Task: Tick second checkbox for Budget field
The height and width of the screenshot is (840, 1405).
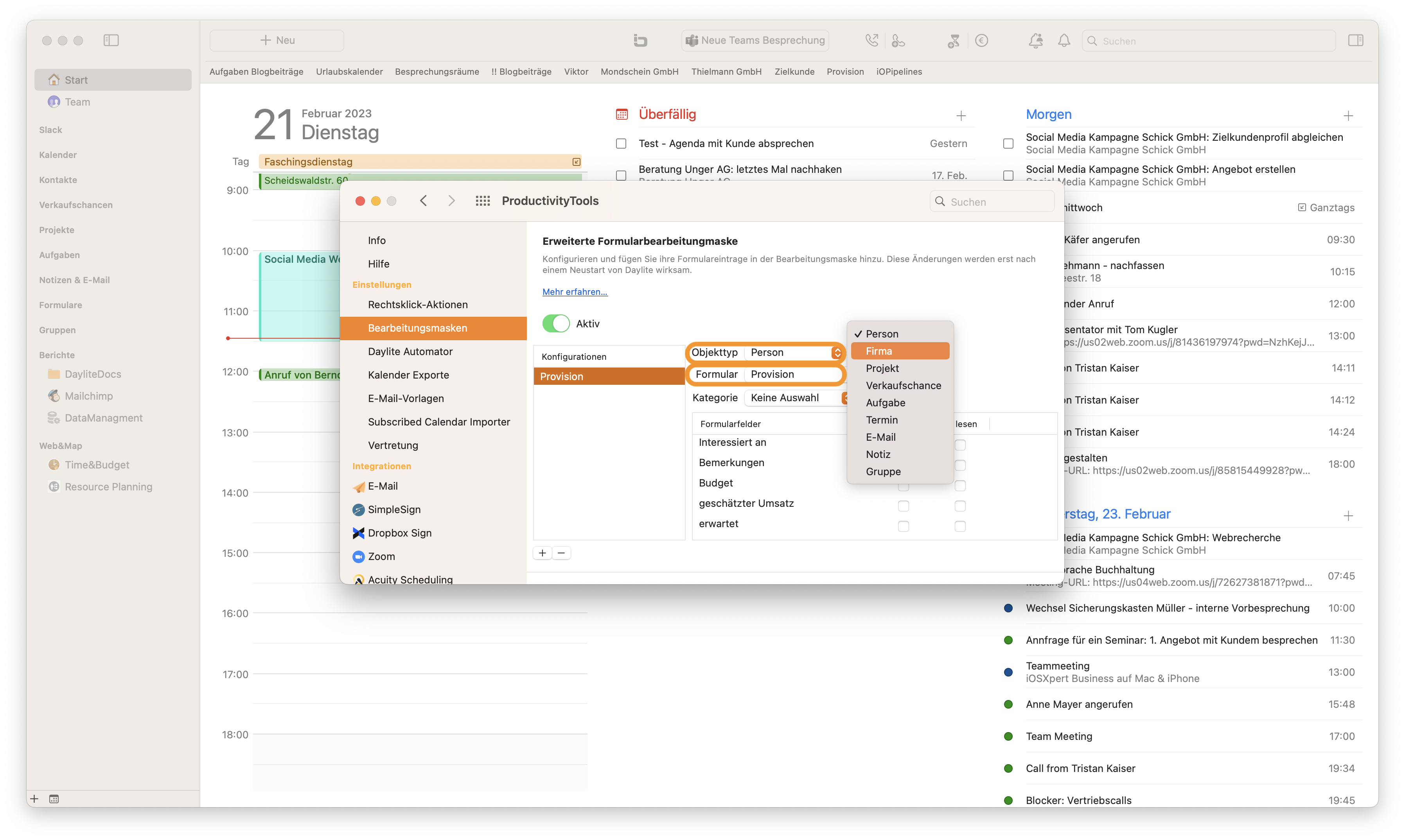Action: click(x=960, y=485)
